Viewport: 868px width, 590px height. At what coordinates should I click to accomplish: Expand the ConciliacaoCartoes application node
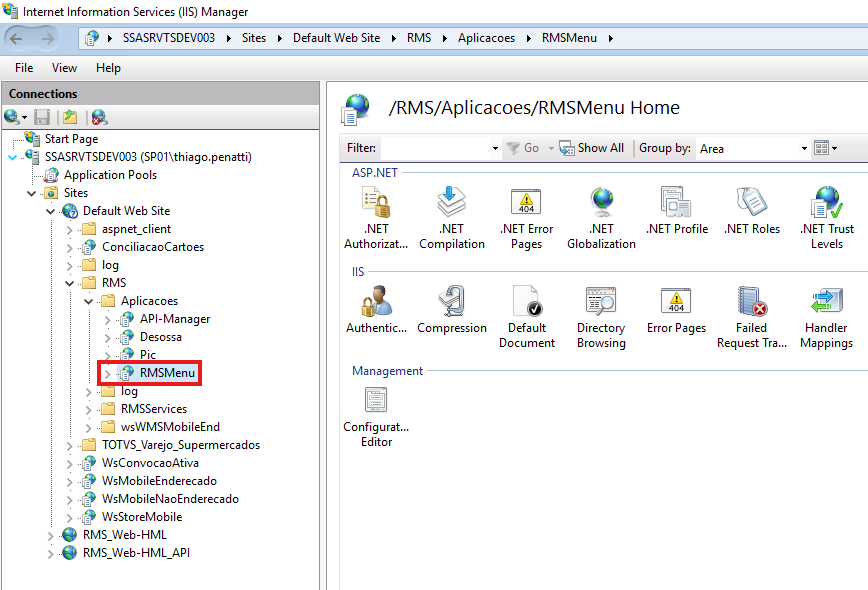(x=69, y=248)
